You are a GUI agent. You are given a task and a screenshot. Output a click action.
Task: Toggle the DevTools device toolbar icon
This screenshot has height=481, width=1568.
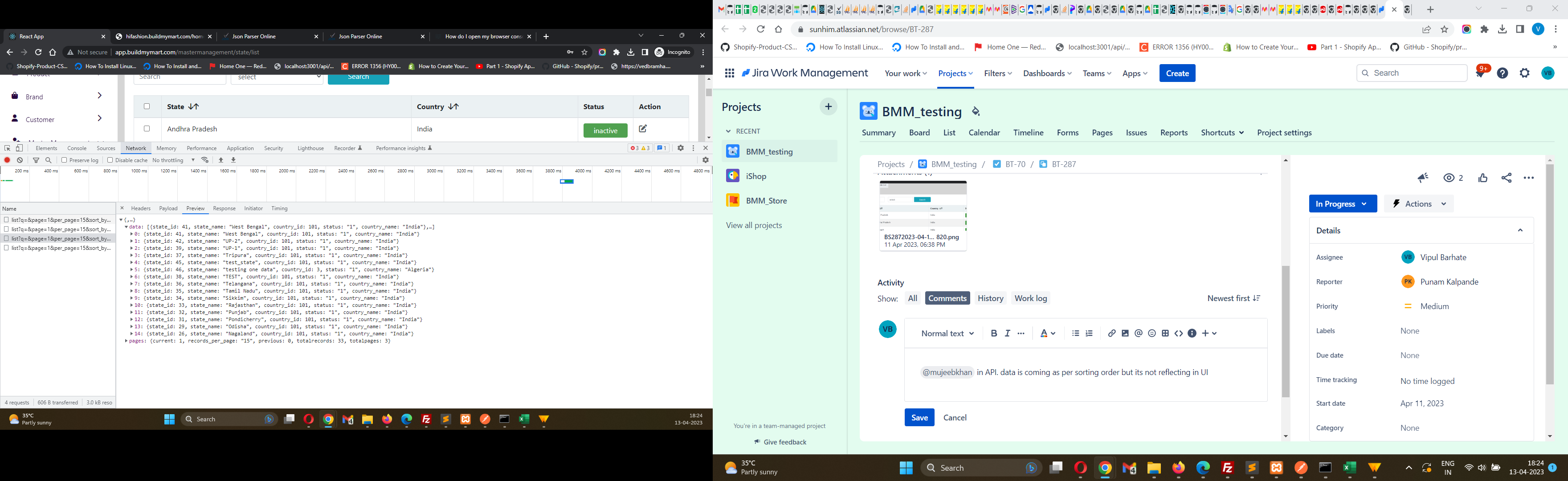pyautogui.click(x=20, y=148)
